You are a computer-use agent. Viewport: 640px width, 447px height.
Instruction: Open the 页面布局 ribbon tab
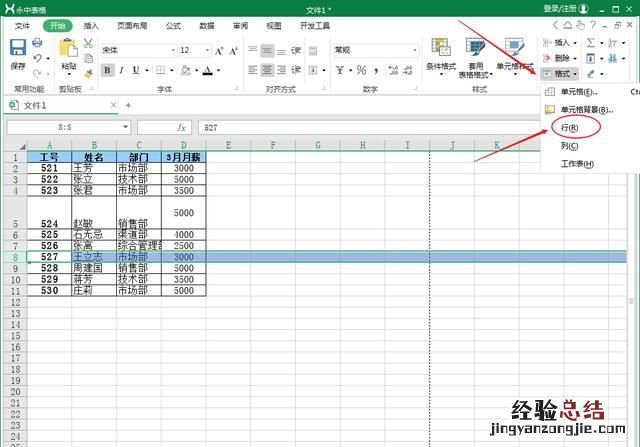point(132,26)
